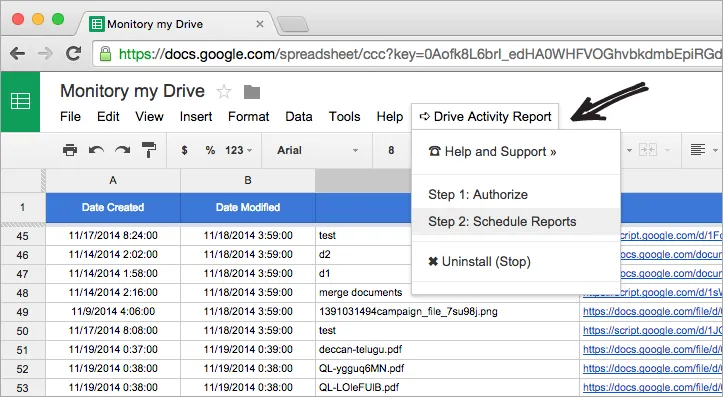Click the redo arrow icon
The height and width of the screenshot is (397, 723).
123,150
